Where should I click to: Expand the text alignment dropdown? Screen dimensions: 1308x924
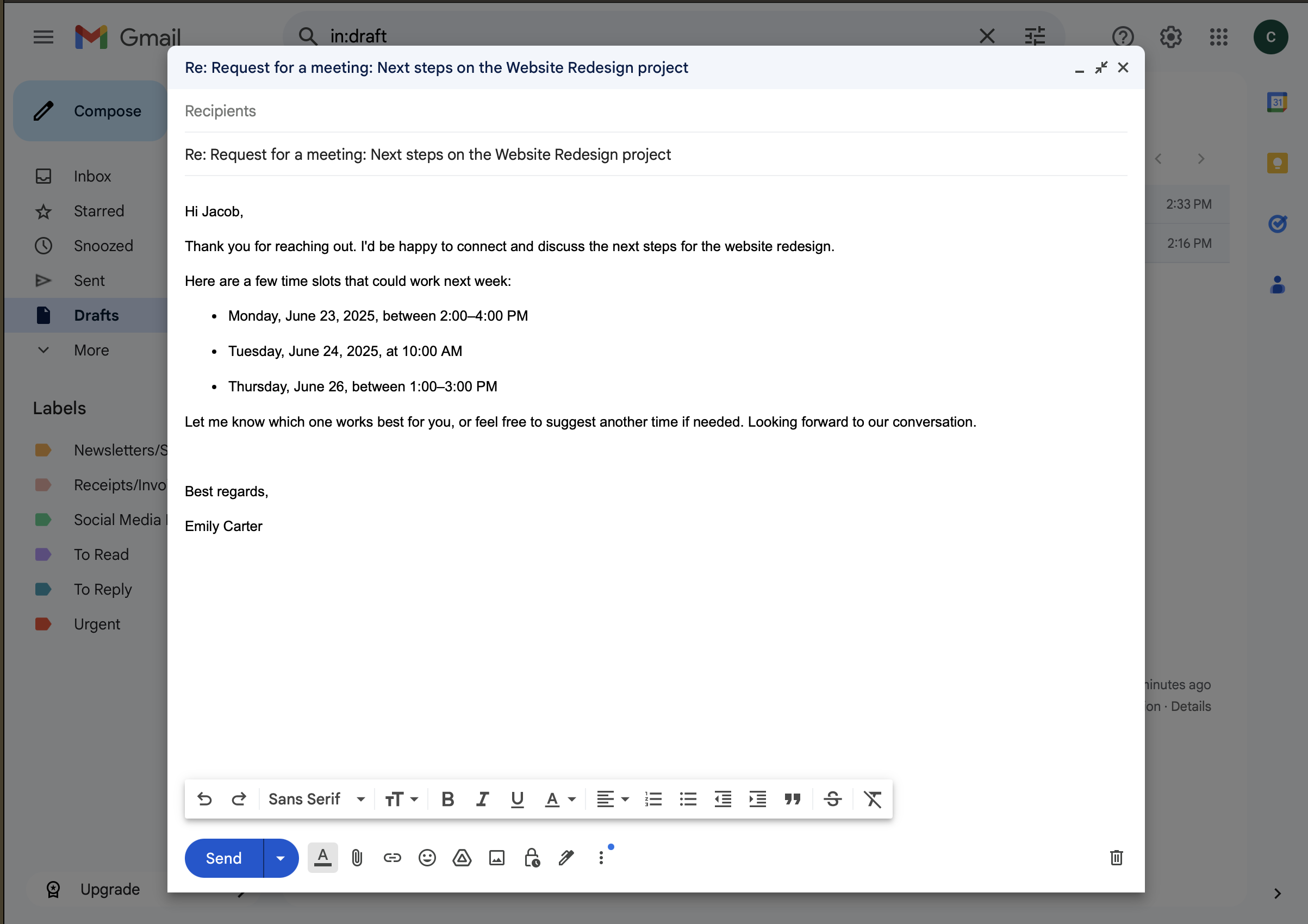pos(613,799)
